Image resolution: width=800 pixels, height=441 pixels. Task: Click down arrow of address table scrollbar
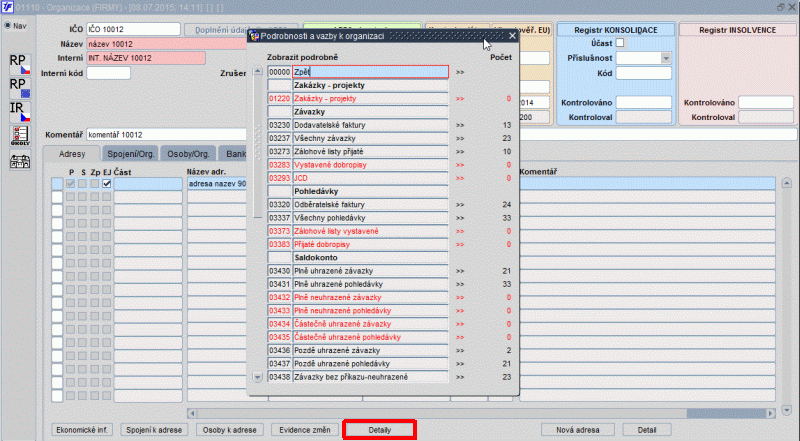[x=787, y=410]
